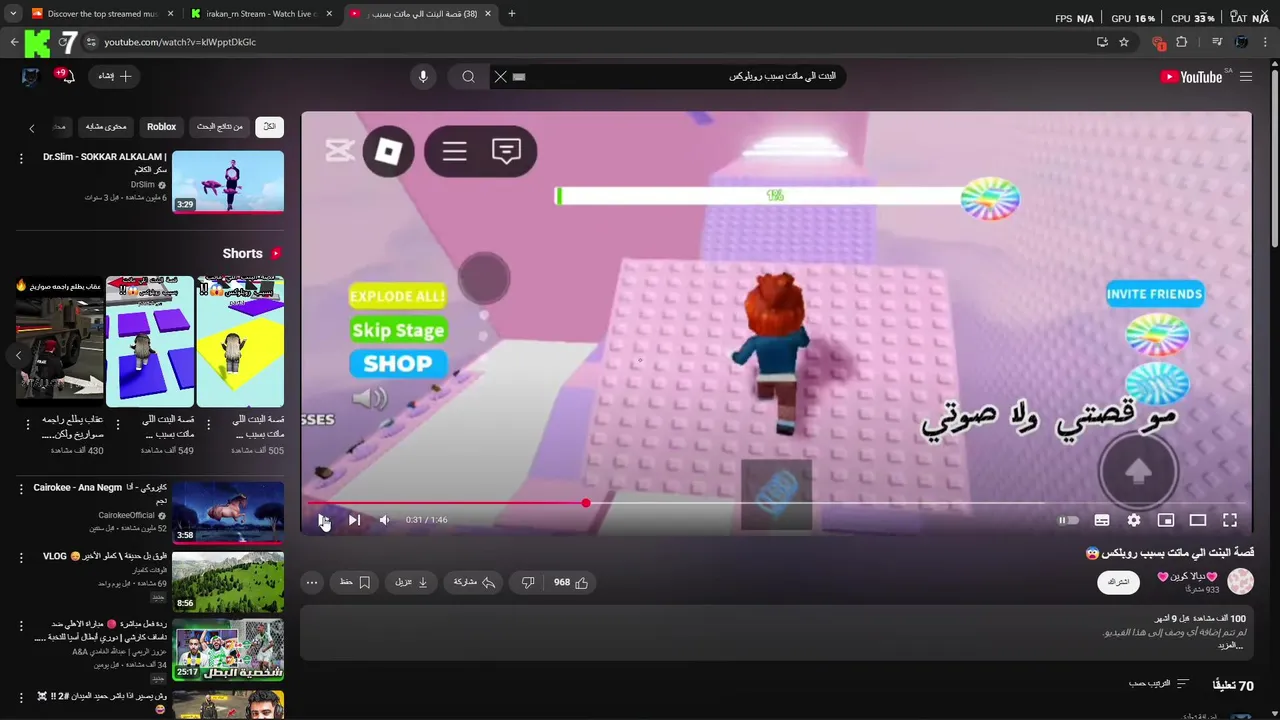
Task: Open options menu for Cairokee video
Action: 21,489
